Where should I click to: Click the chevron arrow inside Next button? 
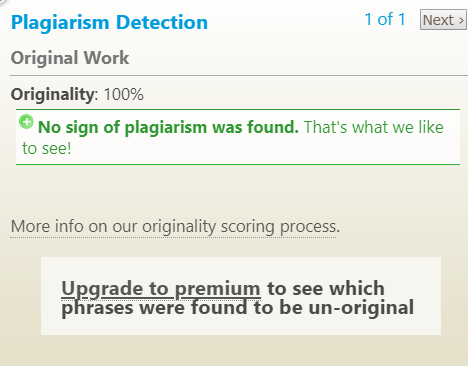461,21
